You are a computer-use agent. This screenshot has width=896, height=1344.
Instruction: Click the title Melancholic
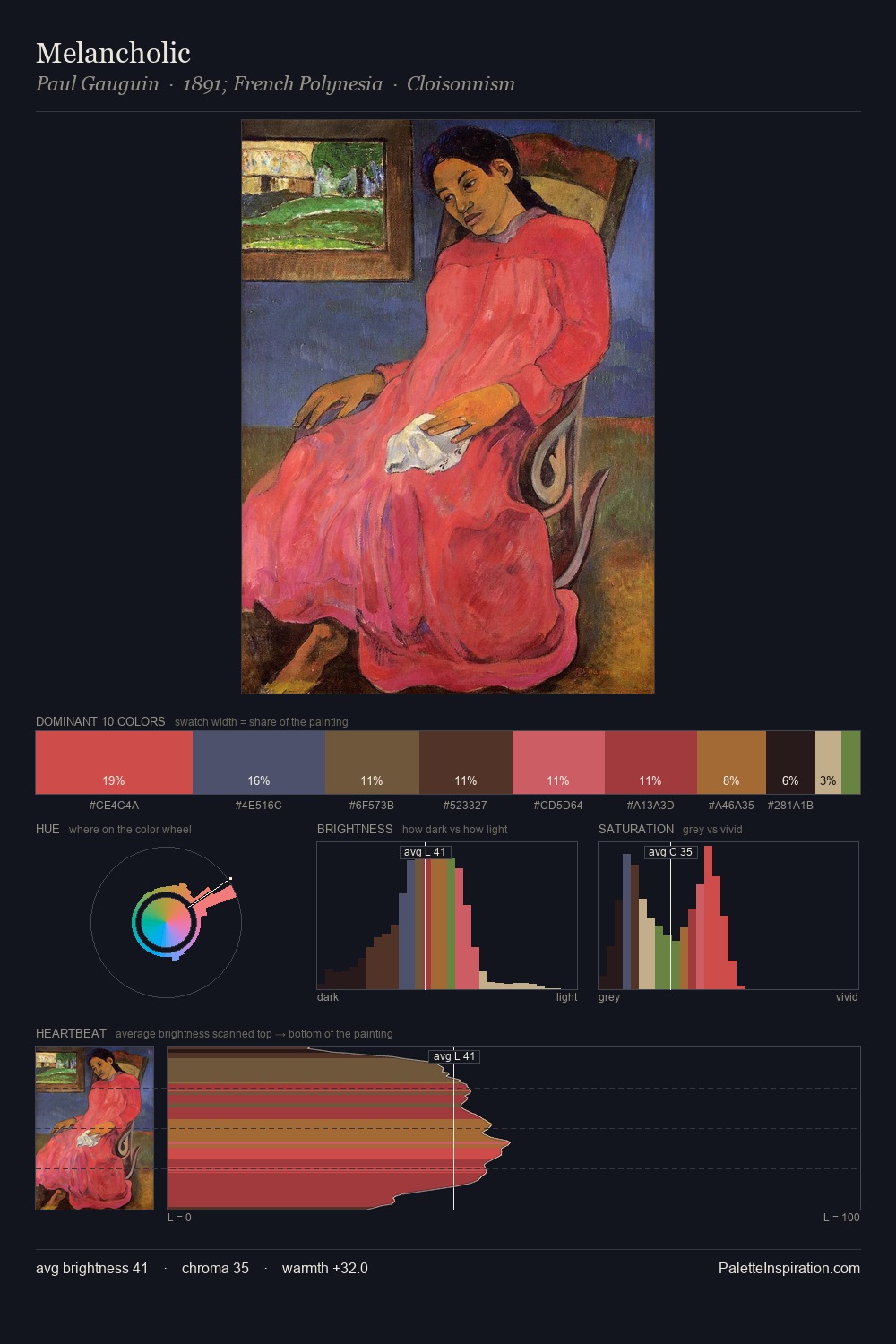pos(113,53)
